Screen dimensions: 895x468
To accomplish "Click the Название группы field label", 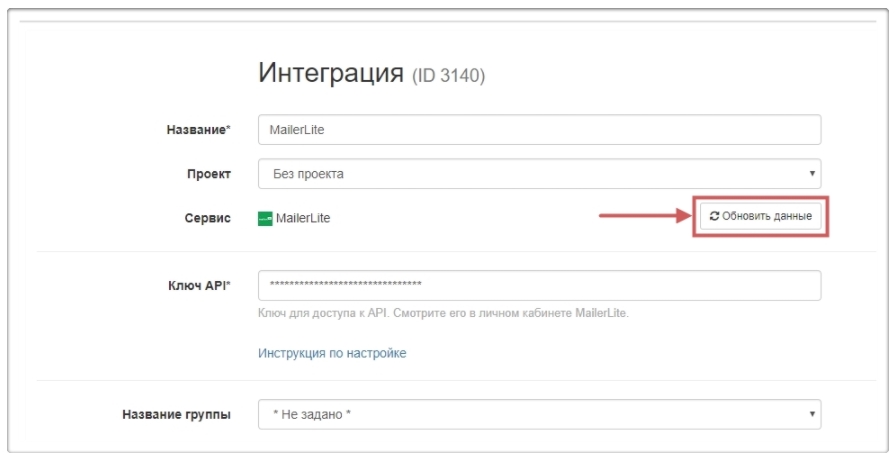I will pos(176,414).
